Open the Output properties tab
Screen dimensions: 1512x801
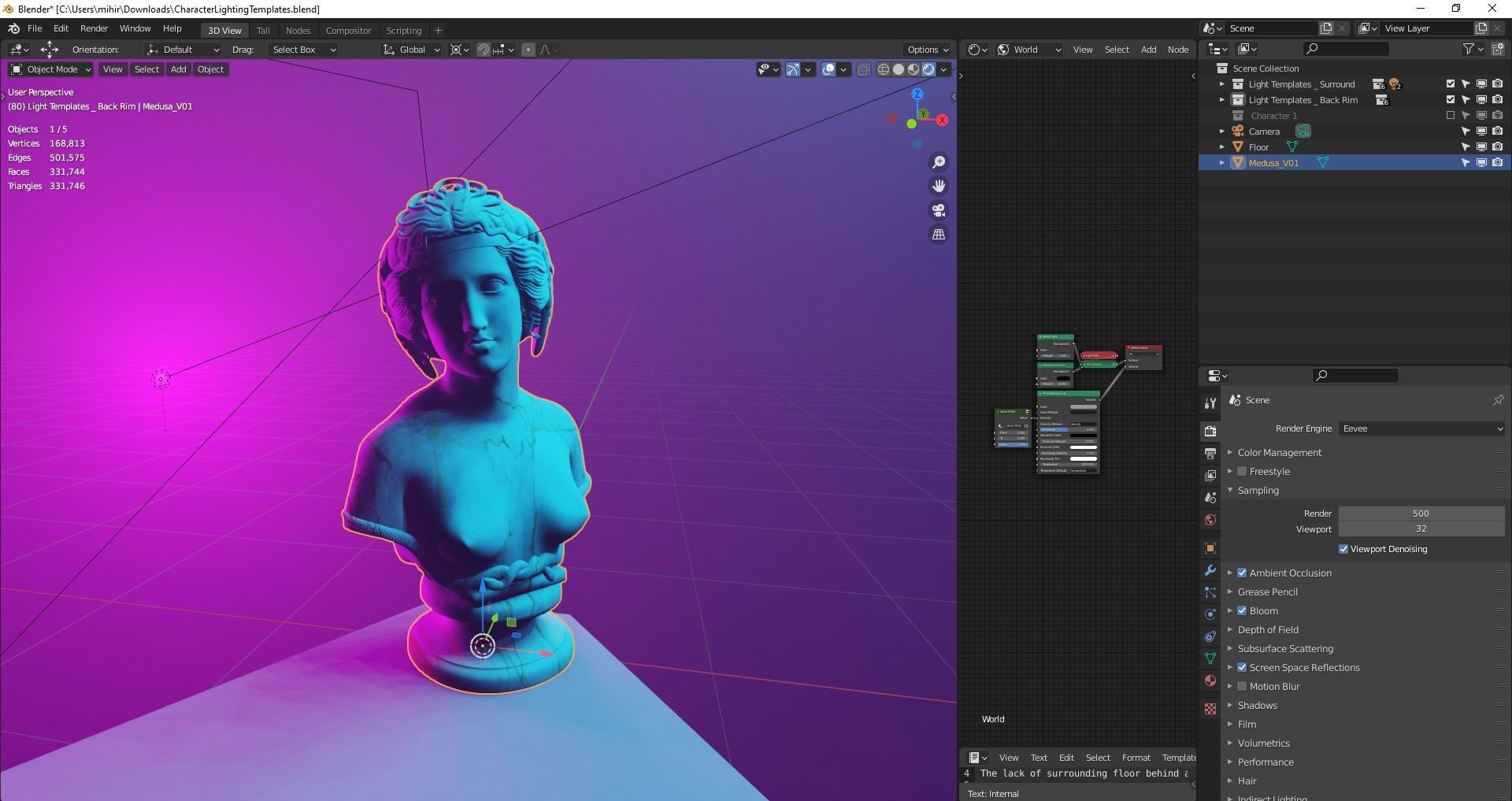pos(1210,454)
